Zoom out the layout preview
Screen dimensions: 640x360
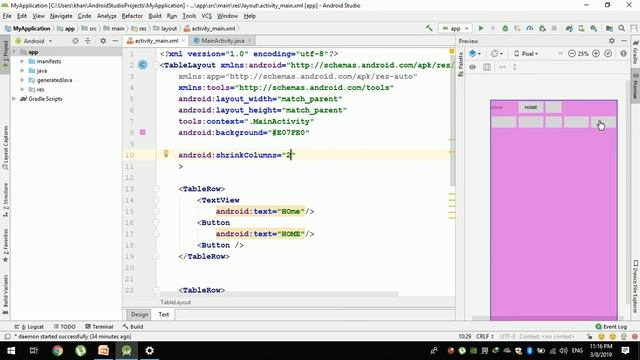pos(571,53)
